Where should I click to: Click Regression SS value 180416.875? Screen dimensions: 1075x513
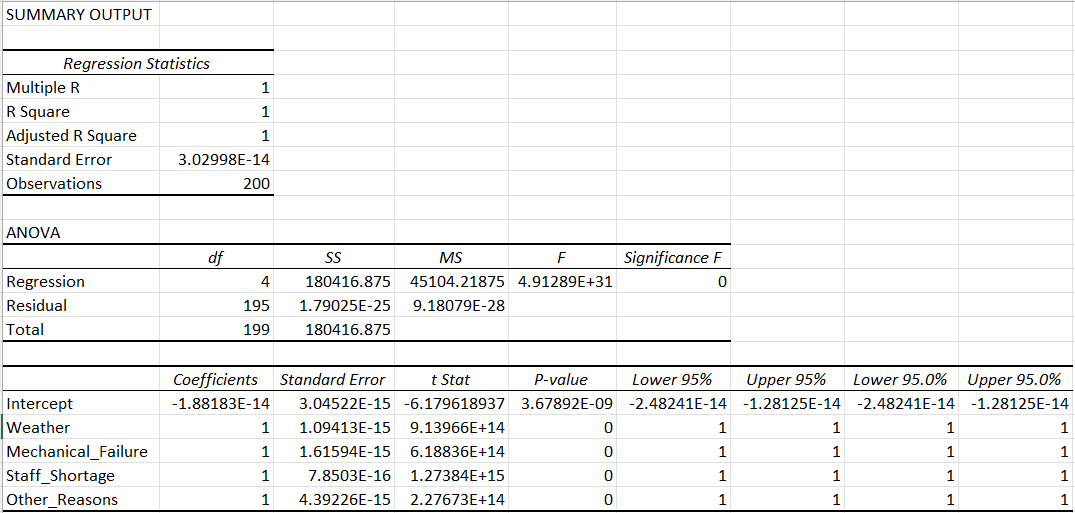click(334, 282)
